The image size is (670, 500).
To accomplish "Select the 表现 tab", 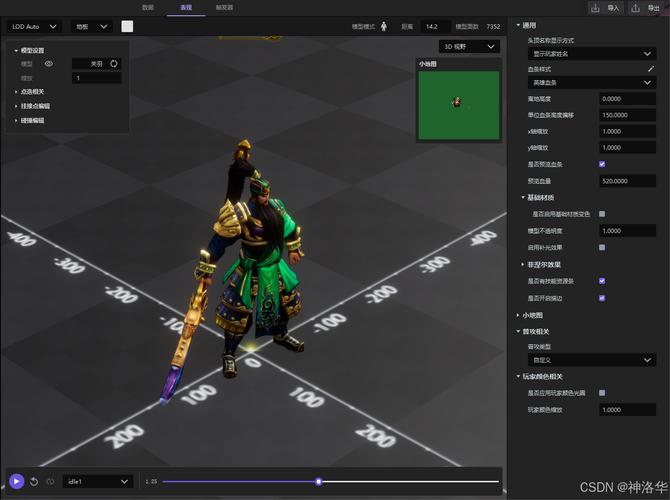I will pyautogui.click(x=186, y=7).
